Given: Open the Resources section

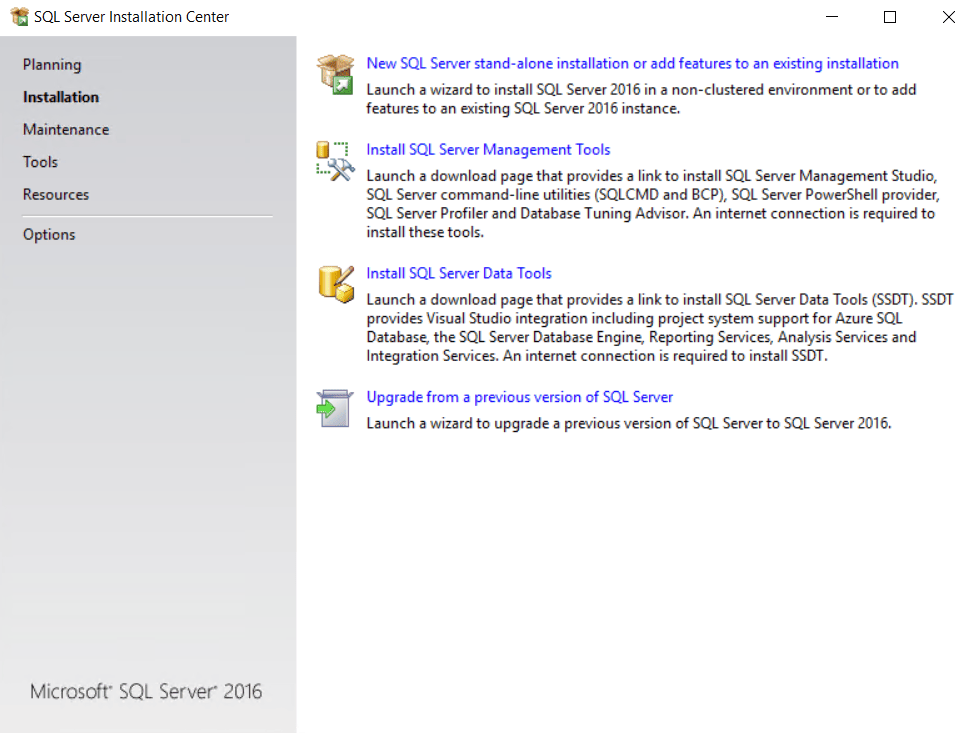Looking at the screenshot, I should pyautogui.click(x=55, y=194).
